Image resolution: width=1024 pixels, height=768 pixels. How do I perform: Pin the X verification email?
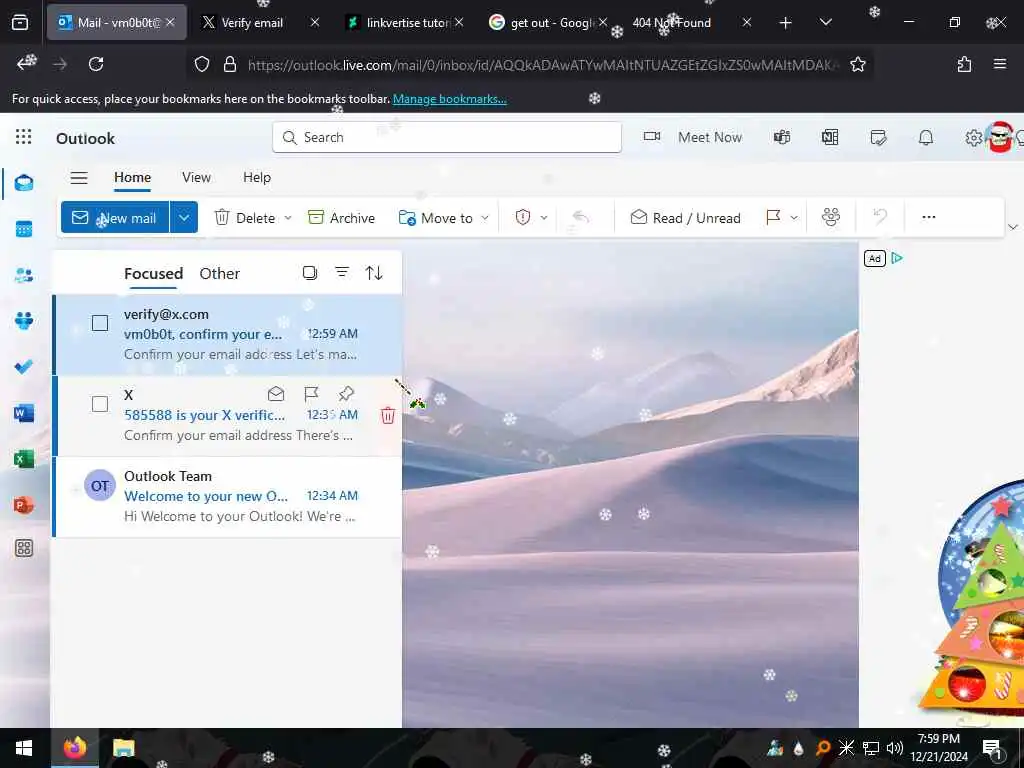click(x=346, y=394)
